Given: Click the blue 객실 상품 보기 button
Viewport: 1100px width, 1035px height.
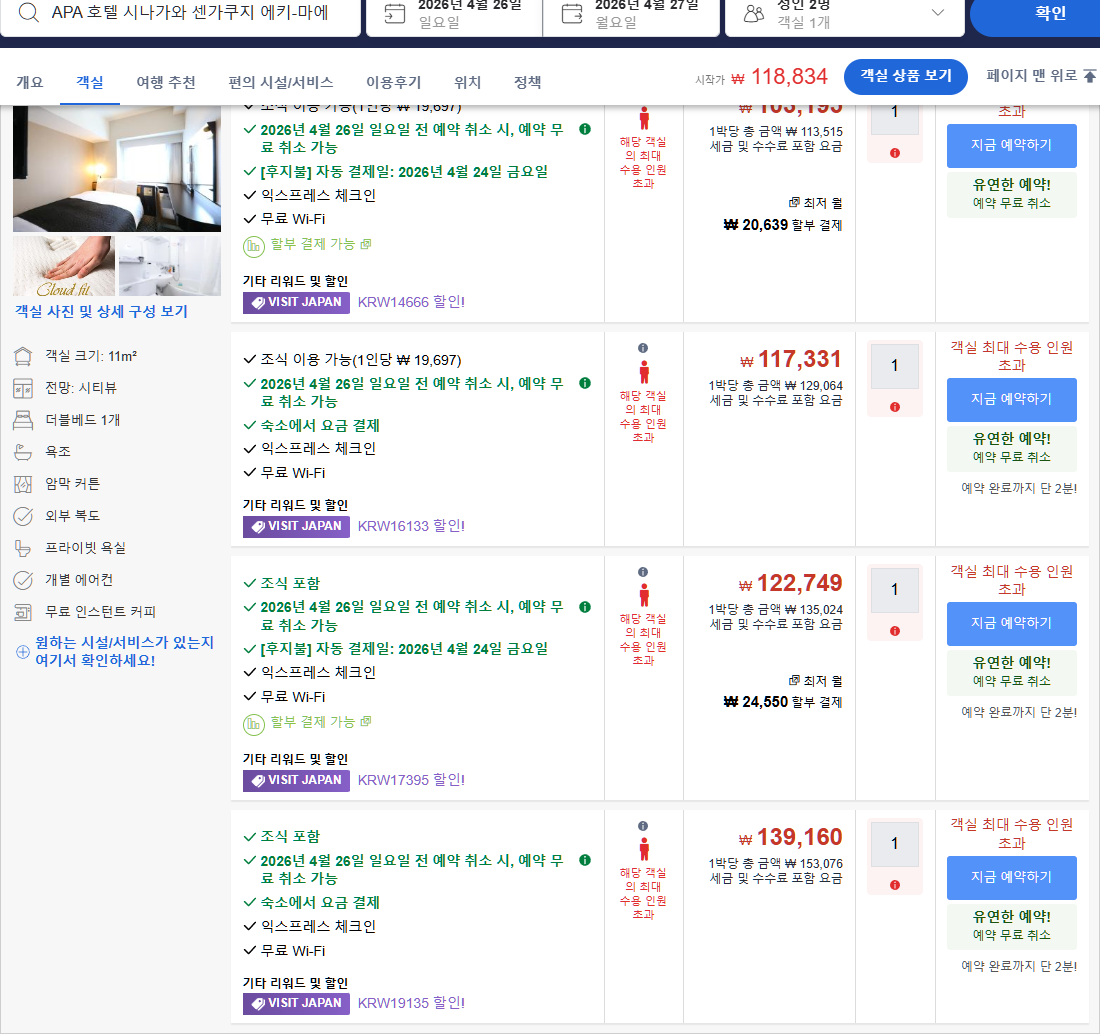Looking at the screenshot, I should point(905,76).
